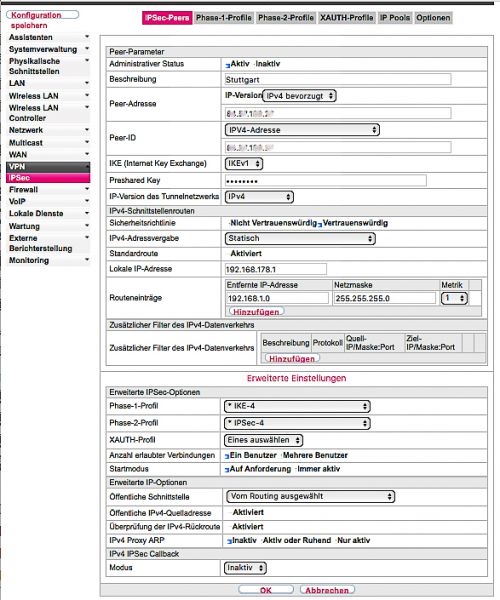Select Aktiv administrative status radio
The width and height of the screenshot is (500, 600).
pos(228,65)
